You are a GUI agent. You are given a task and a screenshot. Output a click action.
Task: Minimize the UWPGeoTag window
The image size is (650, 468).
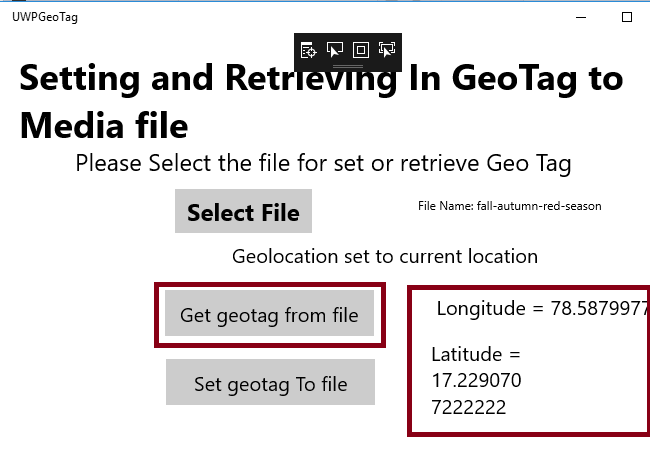582,17
